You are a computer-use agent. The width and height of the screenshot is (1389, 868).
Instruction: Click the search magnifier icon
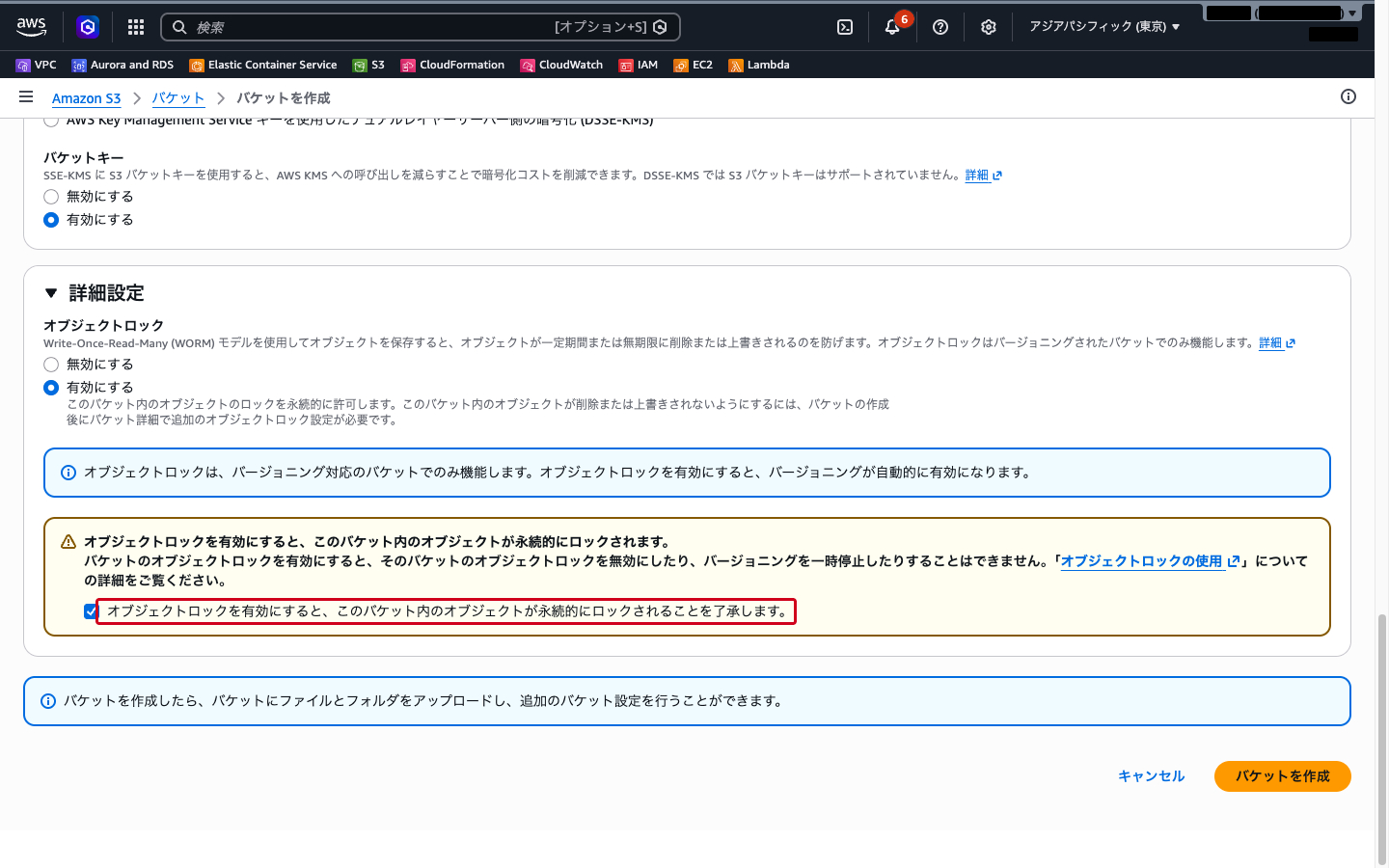click(x=179, y=27)
